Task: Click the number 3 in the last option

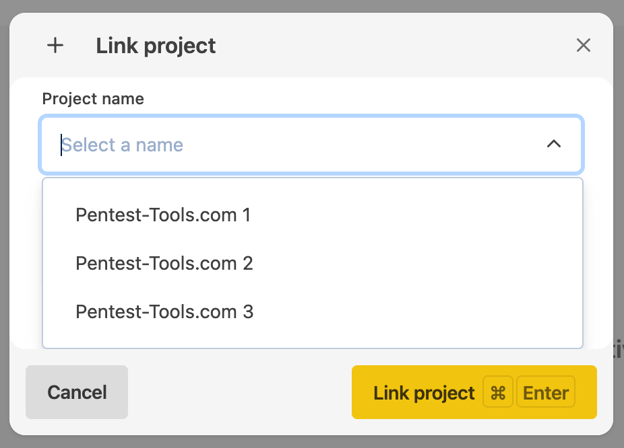Action: pos(248,312)
